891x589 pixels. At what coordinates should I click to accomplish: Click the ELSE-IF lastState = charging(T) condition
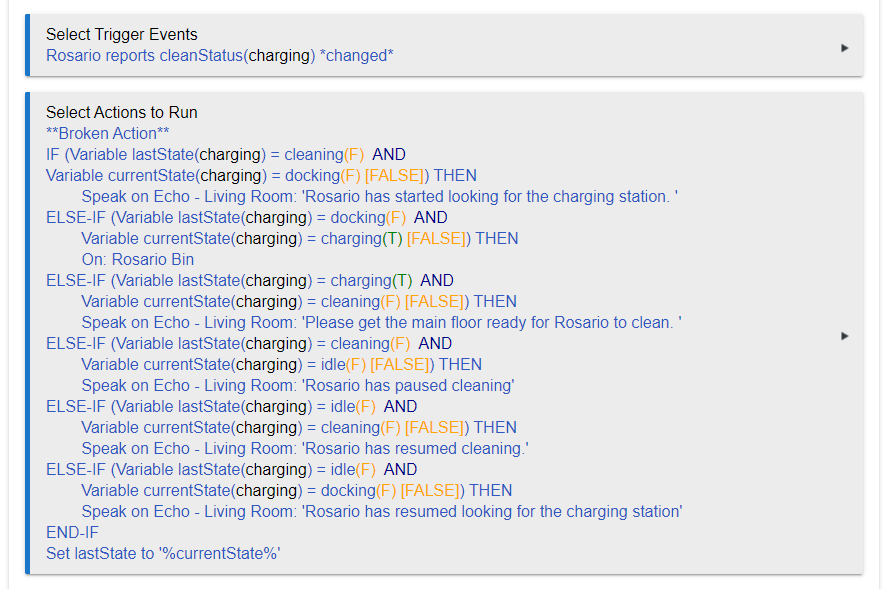tap(249, 281)
